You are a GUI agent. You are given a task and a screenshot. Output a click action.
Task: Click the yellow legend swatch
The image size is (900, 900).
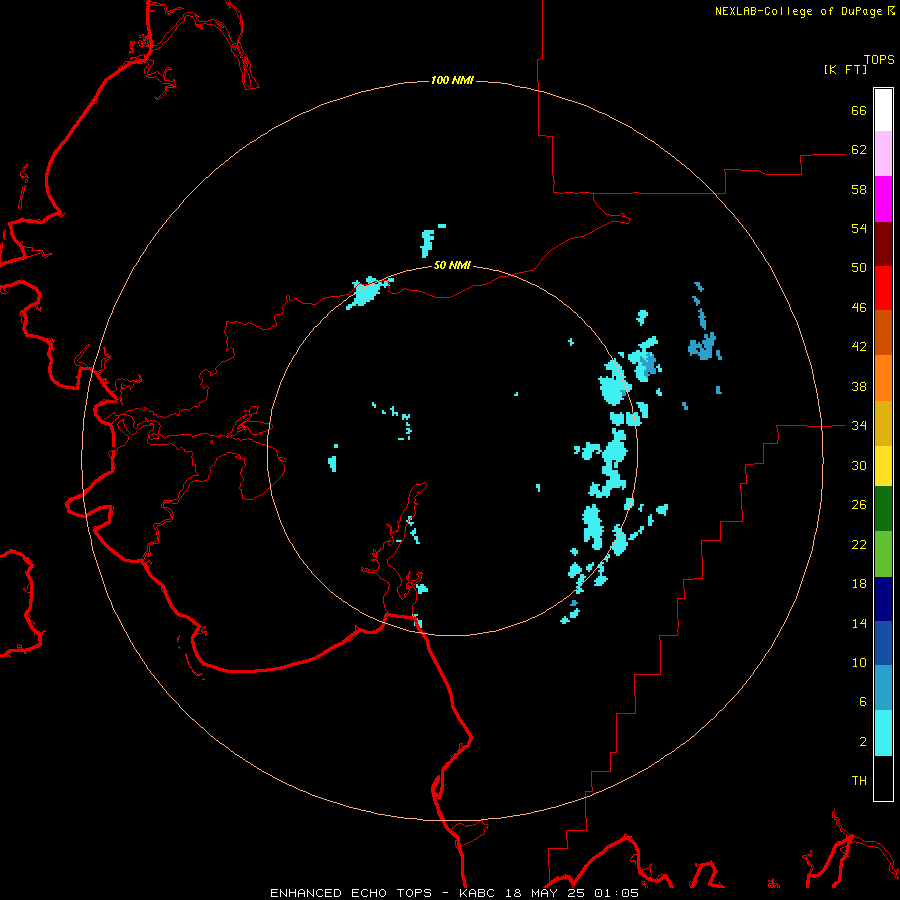[883, 466]
